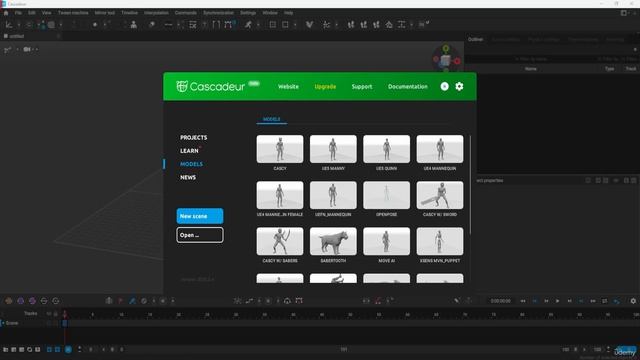Screen dimensions: 640x360
Task: Select PROJECTS in the launcher sidebar
Action: pyautogui.click(x=193, y=138)
